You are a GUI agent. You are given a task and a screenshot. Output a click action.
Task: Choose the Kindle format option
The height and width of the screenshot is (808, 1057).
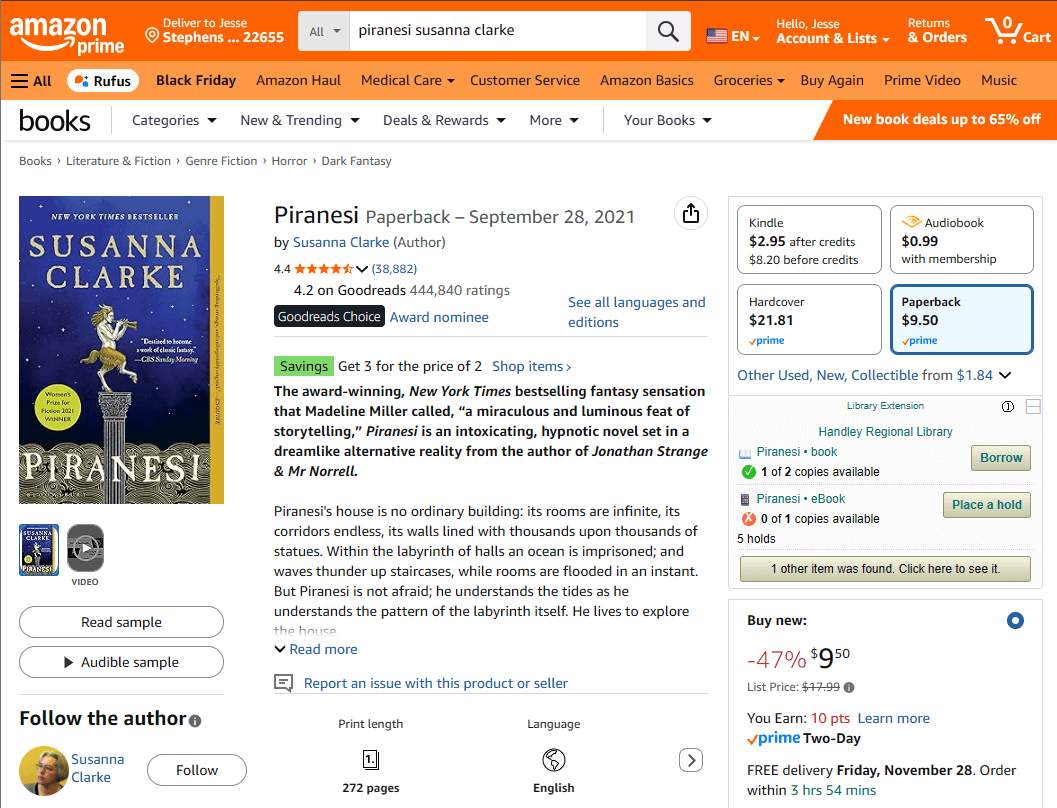click(809, 240)
